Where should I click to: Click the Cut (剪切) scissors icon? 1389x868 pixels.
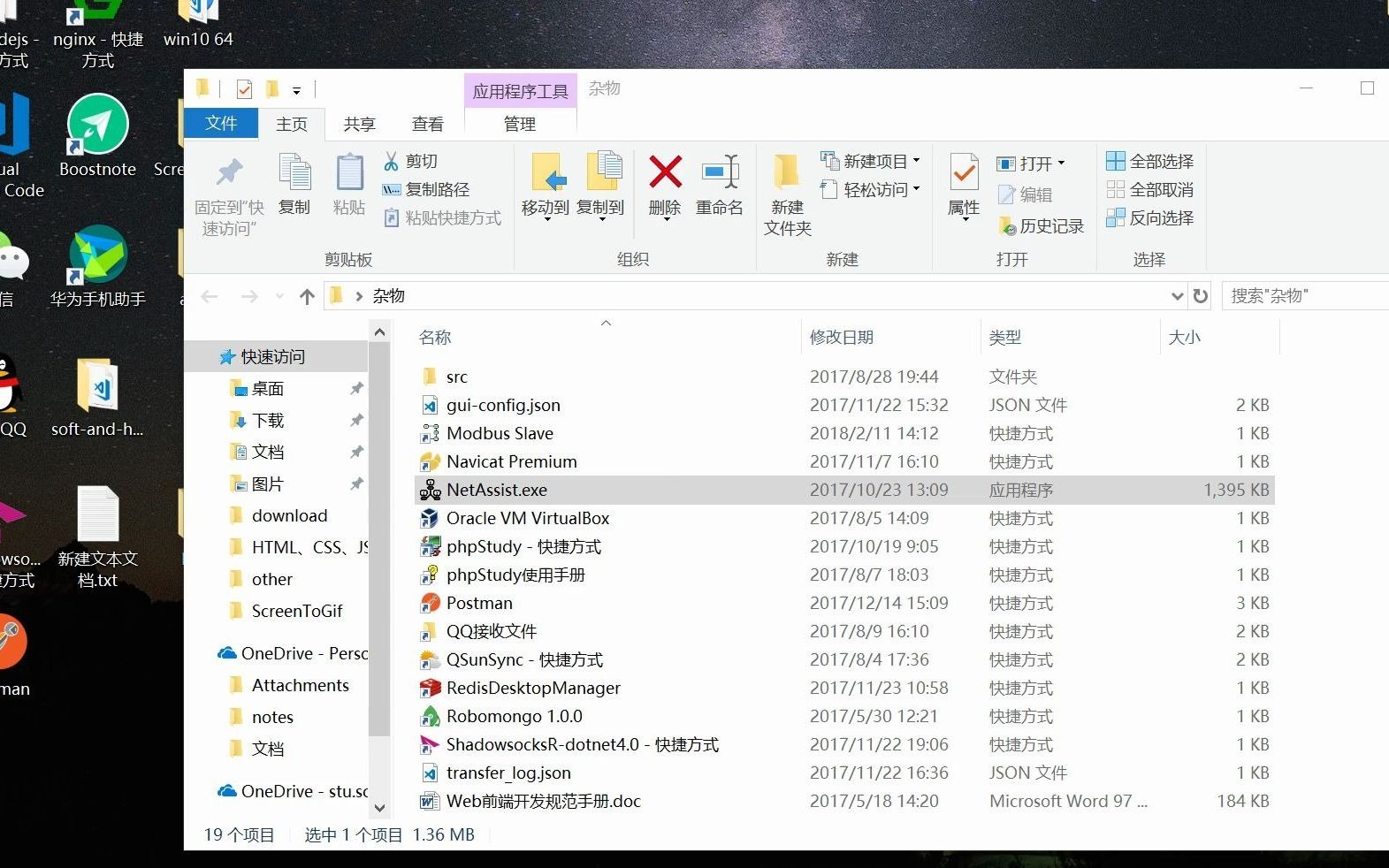click(391, 161)
